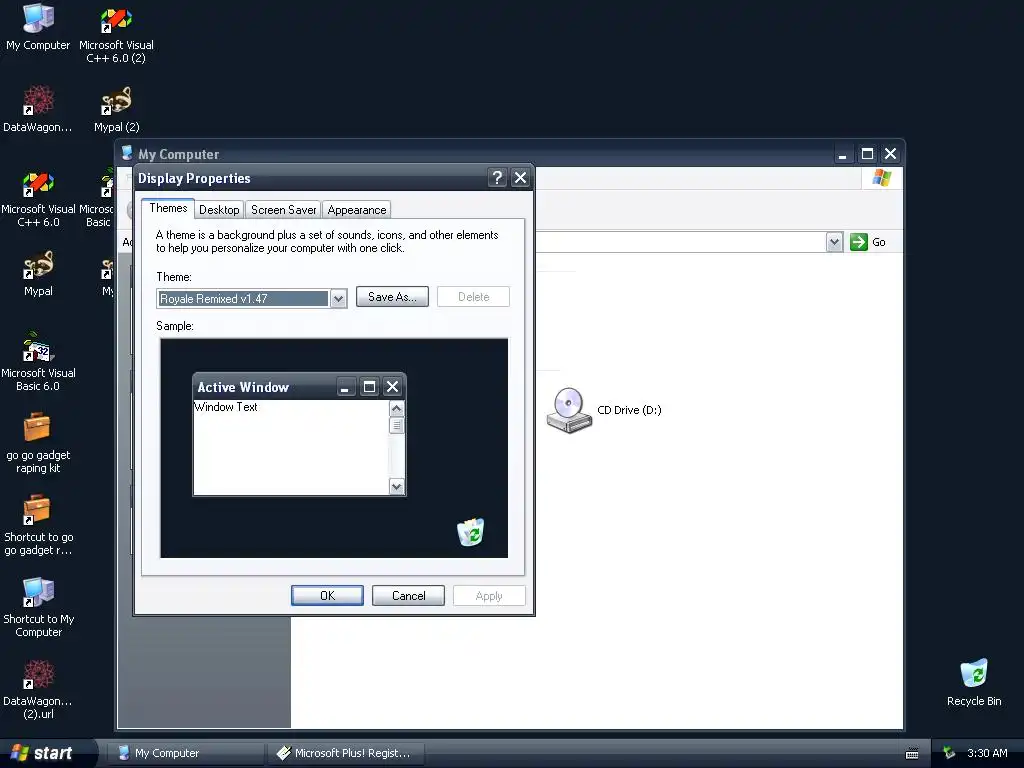The height and width of the screenshot is (768, 1024).
Task: Select the CD Drive (D:) icon
Action: click(x=569, y=410)
